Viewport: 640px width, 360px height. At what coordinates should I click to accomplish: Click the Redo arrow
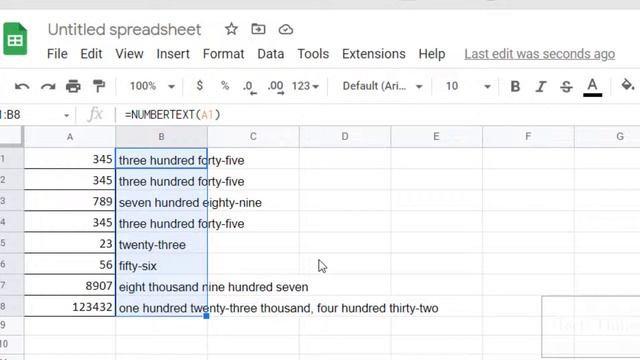[48, 87]
